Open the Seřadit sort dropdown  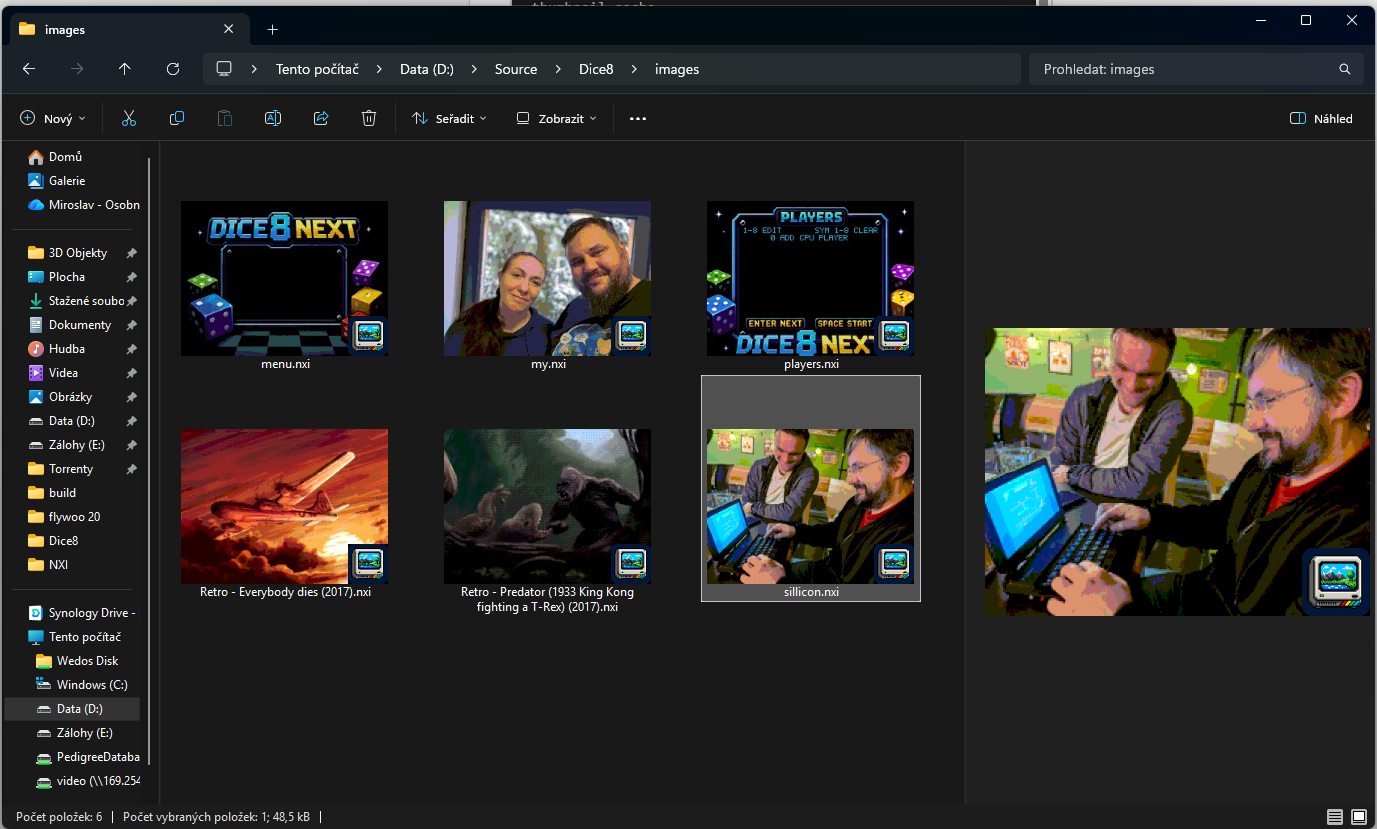449,118
